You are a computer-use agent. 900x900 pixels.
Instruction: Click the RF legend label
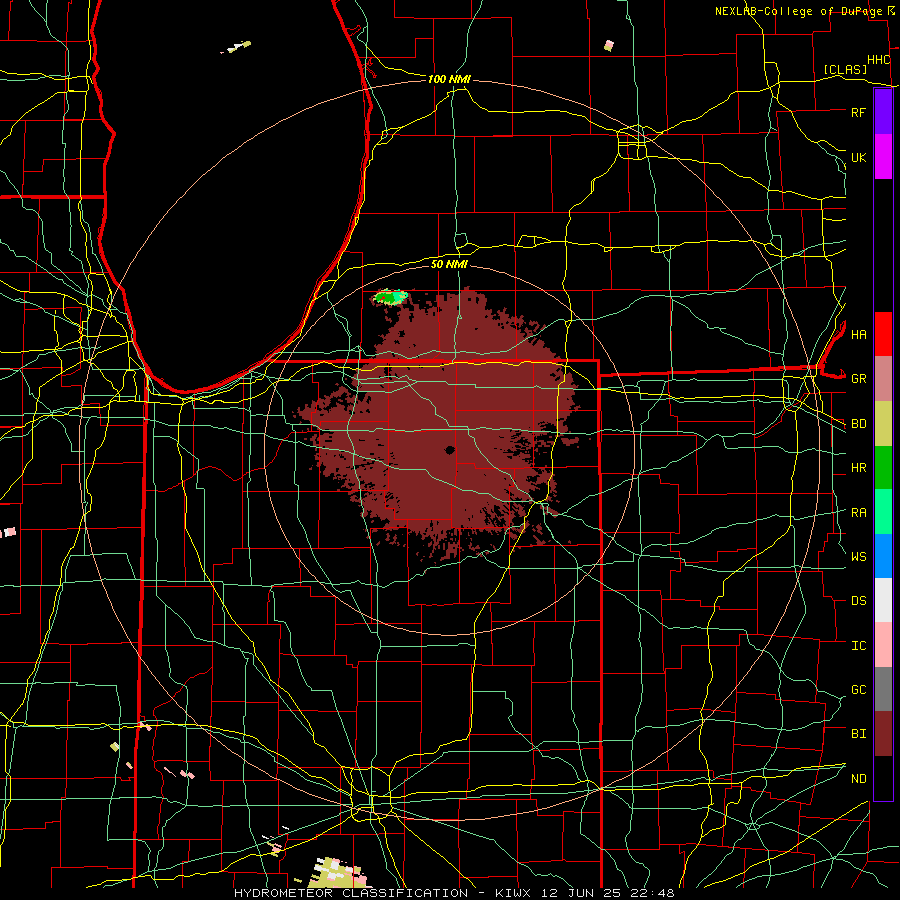858,112
